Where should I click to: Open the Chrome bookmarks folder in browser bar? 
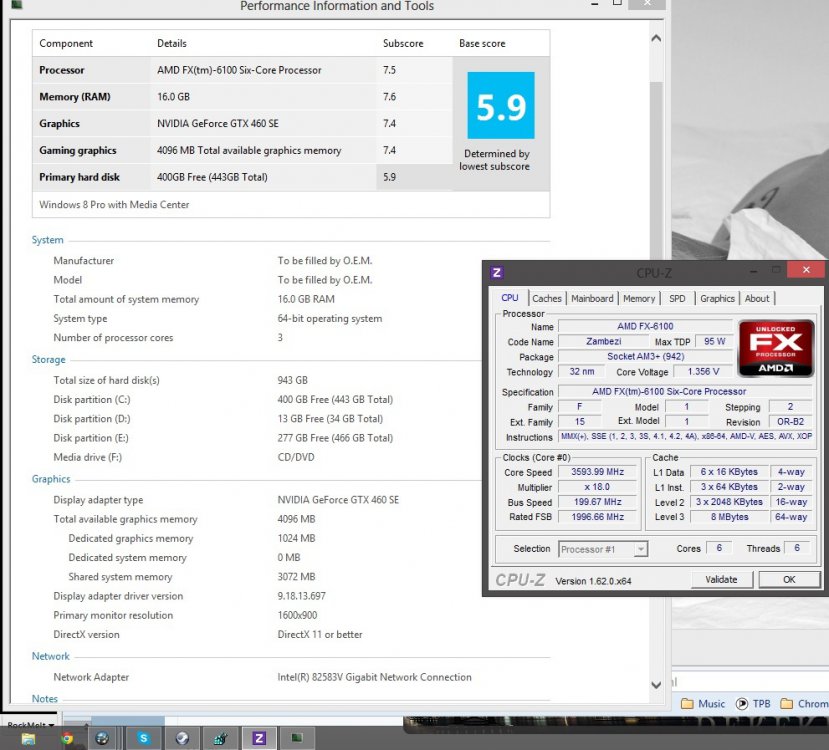pos(805,703)
